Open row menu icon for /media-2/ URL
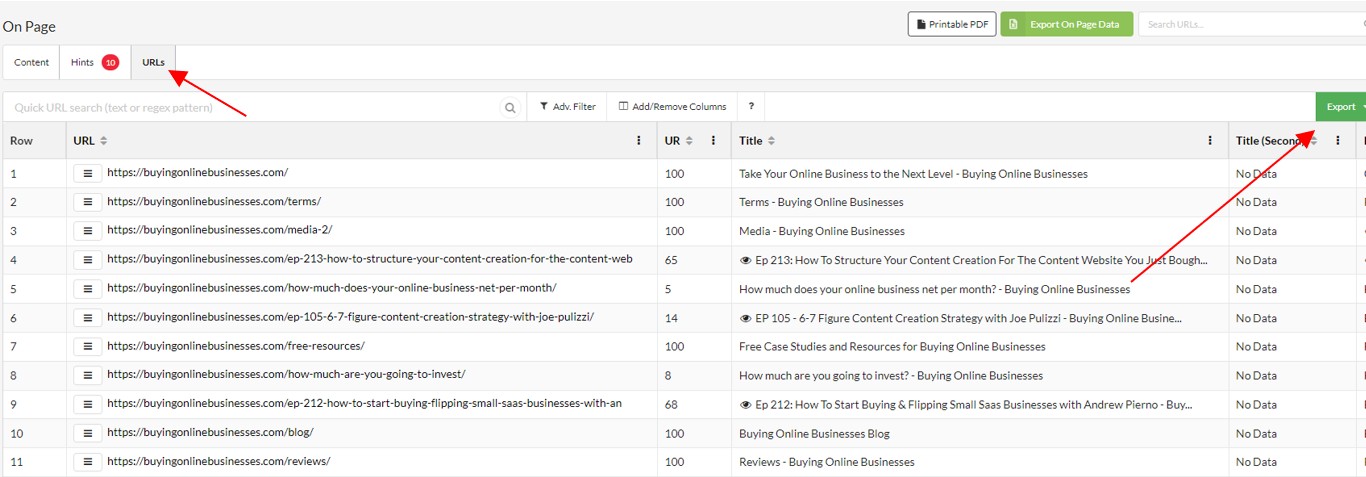The image size is (1366, 477). [87, 231]
